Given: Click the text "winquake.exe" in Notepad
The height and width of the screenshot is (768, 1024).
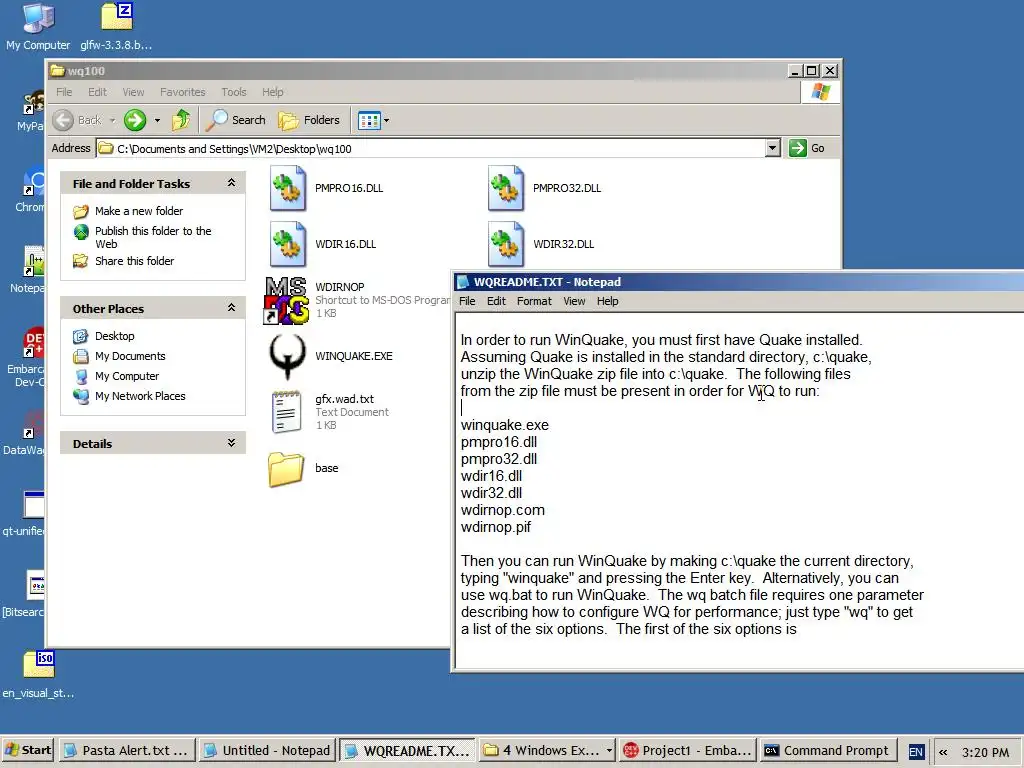Looking at the screenshot, I should [x=505, y=425].
